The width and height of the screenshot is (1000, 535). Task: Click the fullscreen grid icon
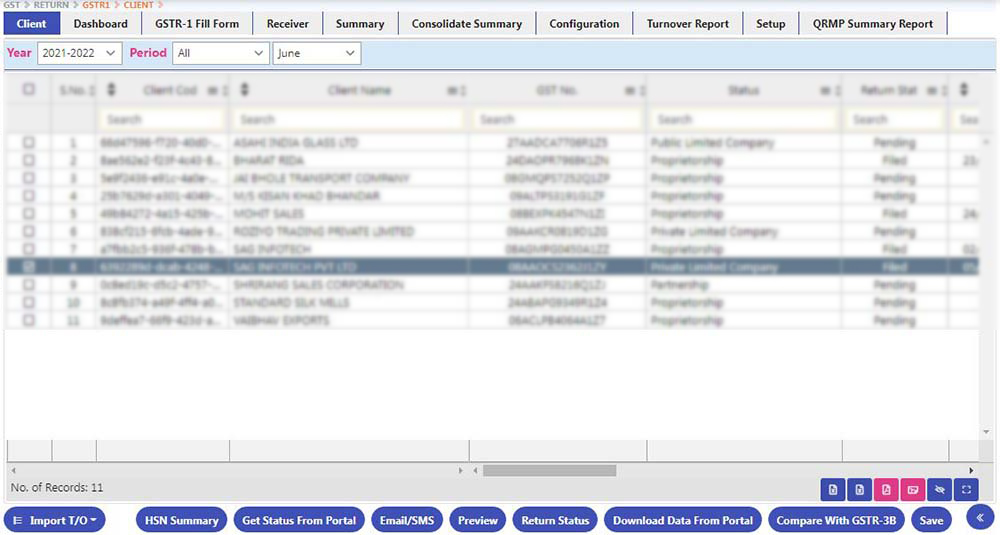coord(966,489)
